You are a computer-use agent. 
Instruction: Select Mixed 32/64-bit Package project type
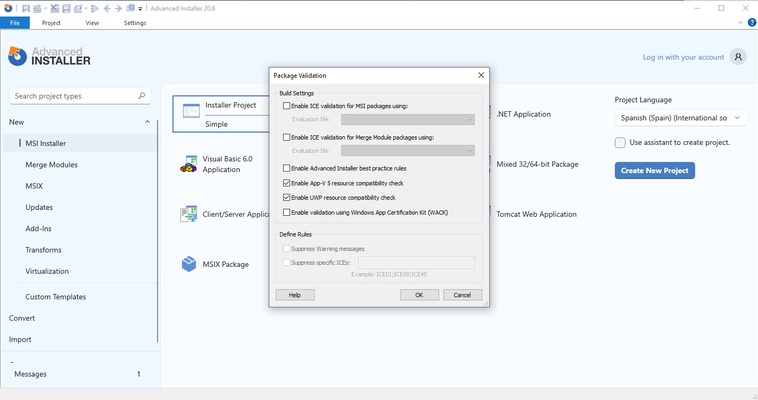click(537, 164)
